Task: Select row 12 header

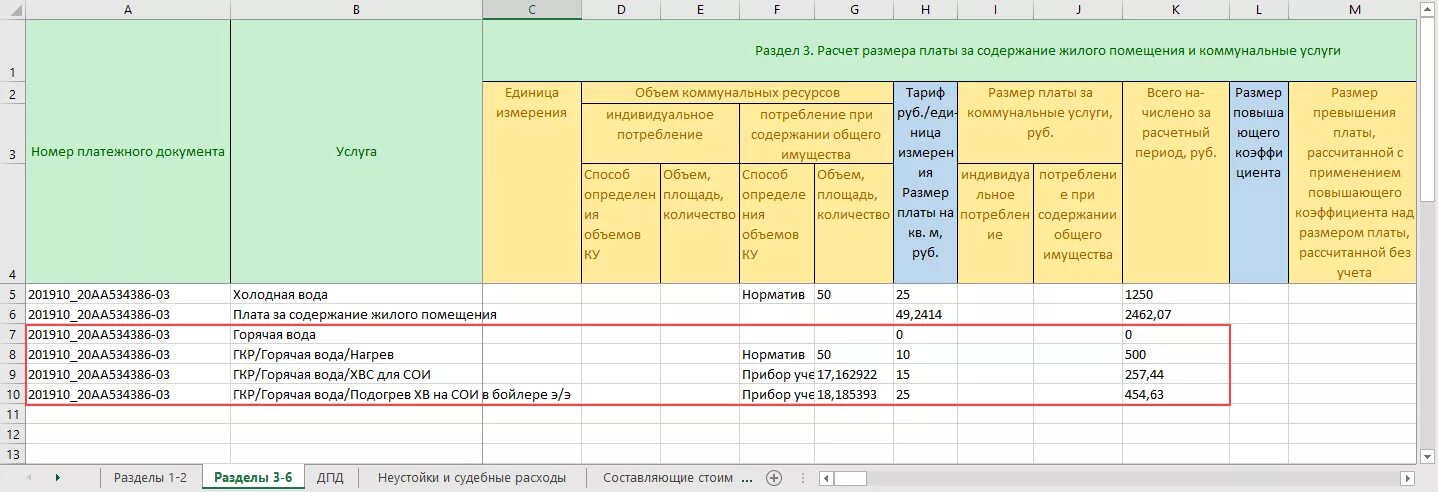Action: click(x=12, y=434)
